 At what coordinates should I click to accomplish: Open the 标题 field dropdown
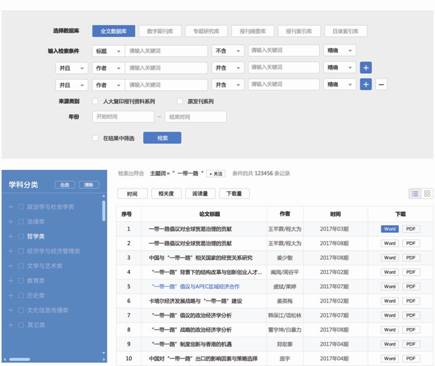pos(108,51)
